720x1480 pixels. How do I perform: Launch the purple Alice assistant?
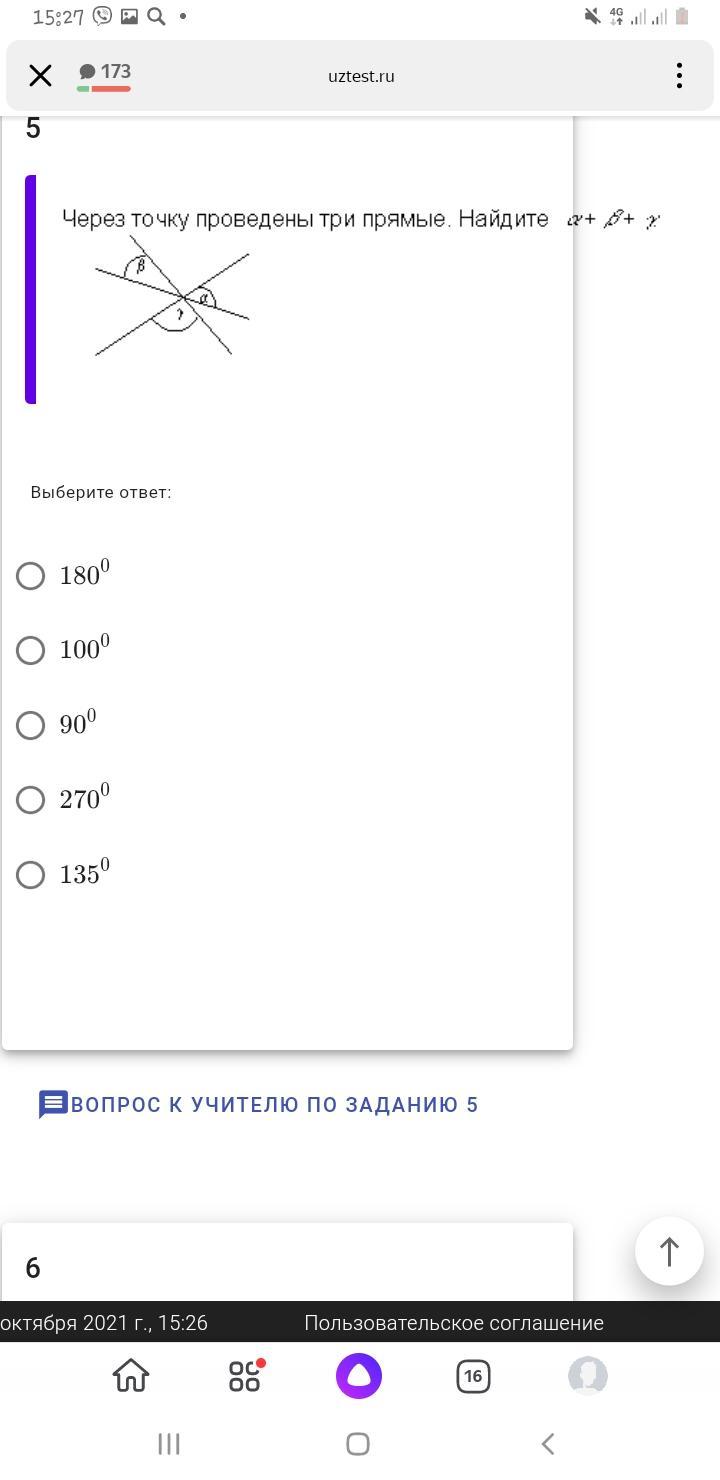359,1376
